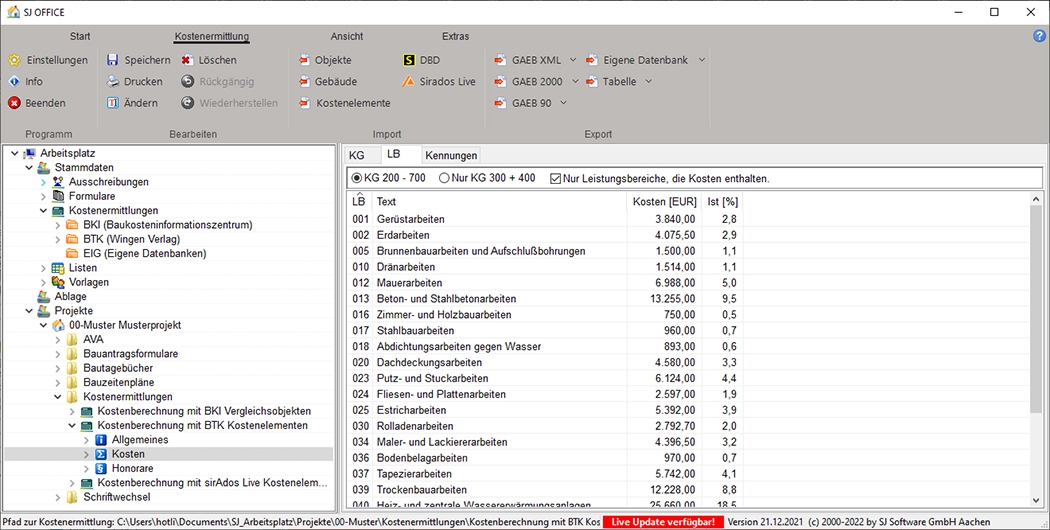Click the Ausschreibungen tree icon
Image resolution: width=1050 pixels, height=530 pixels.
click(x=58, y=182)
